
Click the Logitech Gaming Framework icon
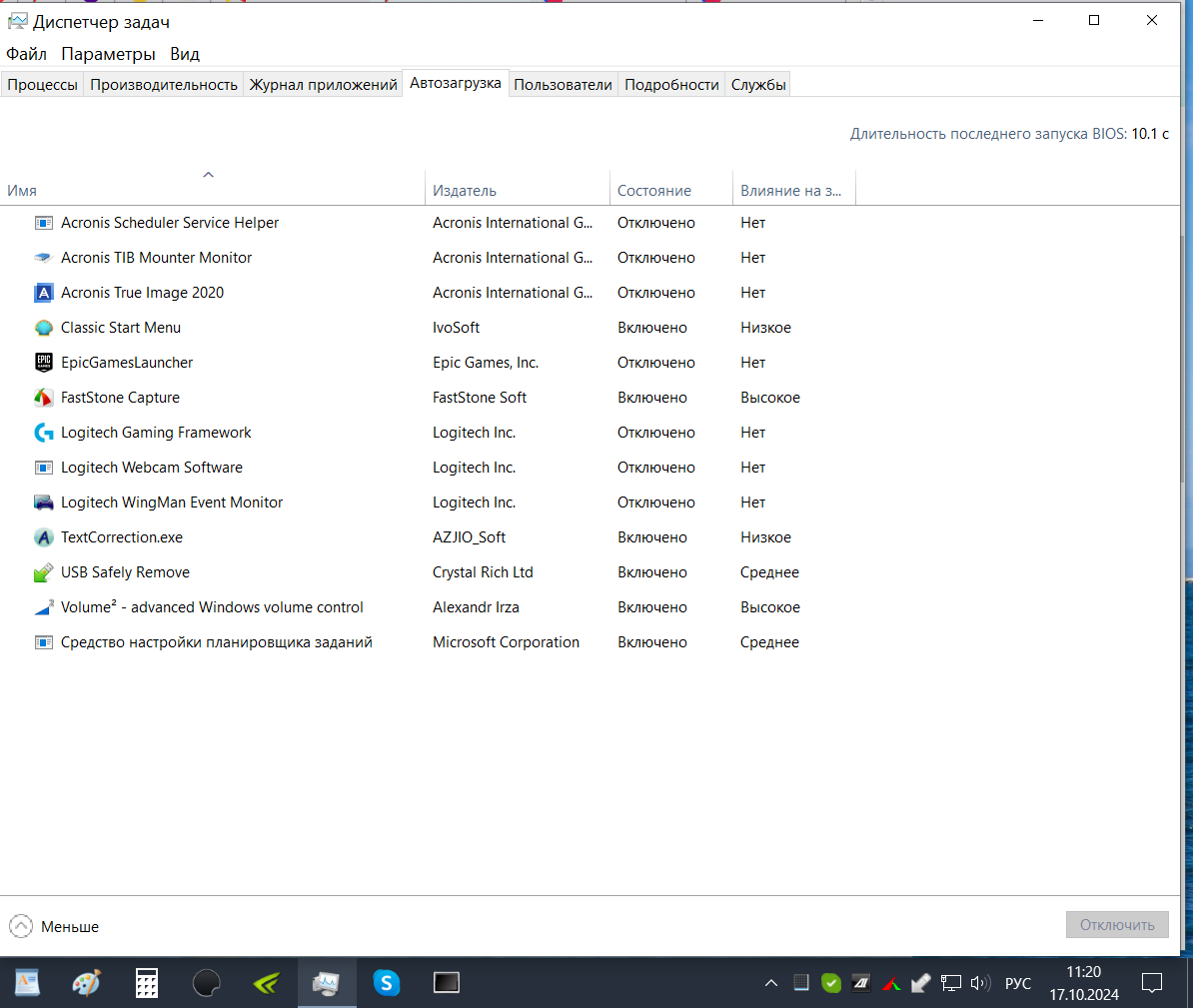point(43,433)
